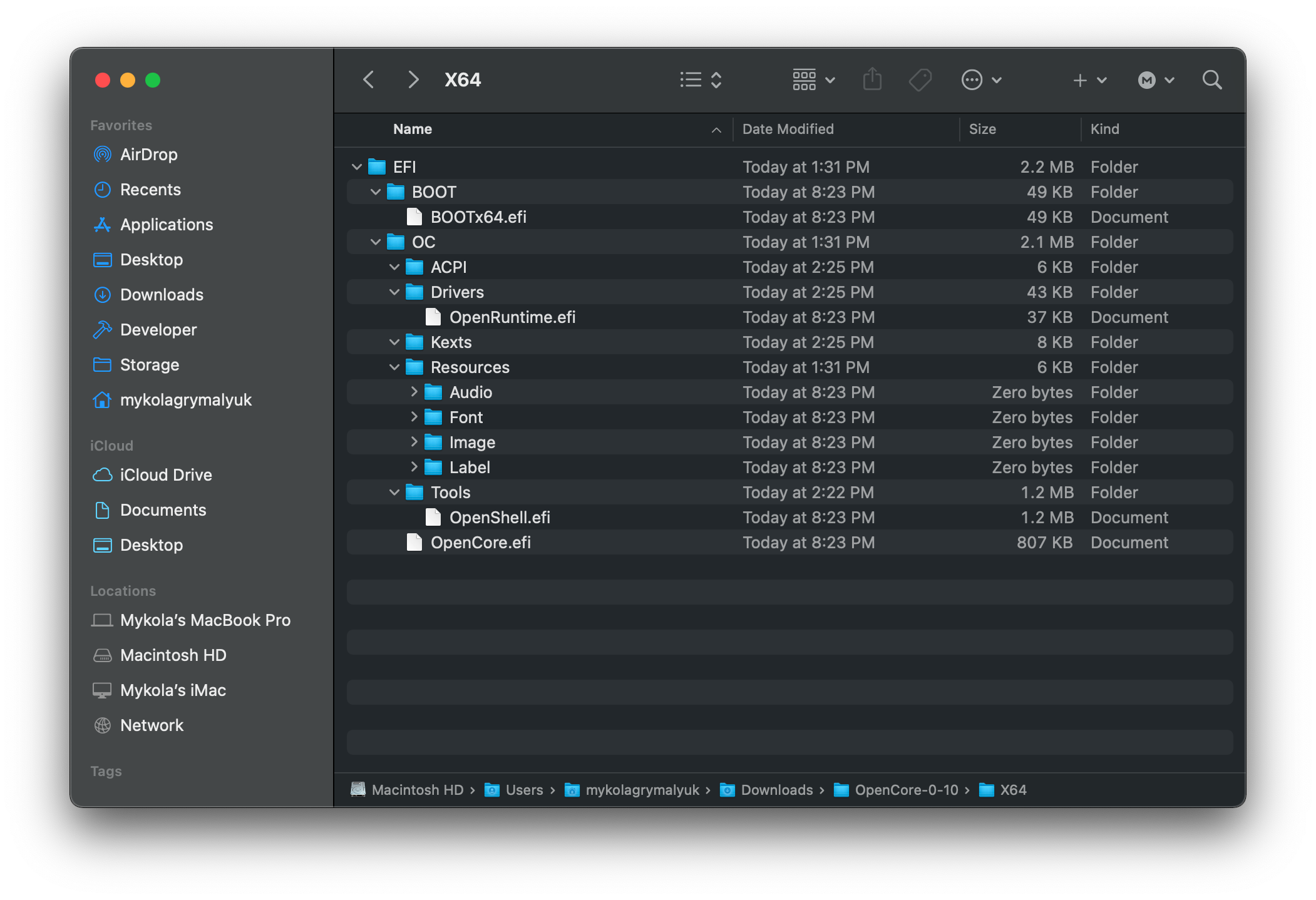Click the Finder search magnifier icon
Viewport: 1316px width, 900px height.
pos(1211,80)
